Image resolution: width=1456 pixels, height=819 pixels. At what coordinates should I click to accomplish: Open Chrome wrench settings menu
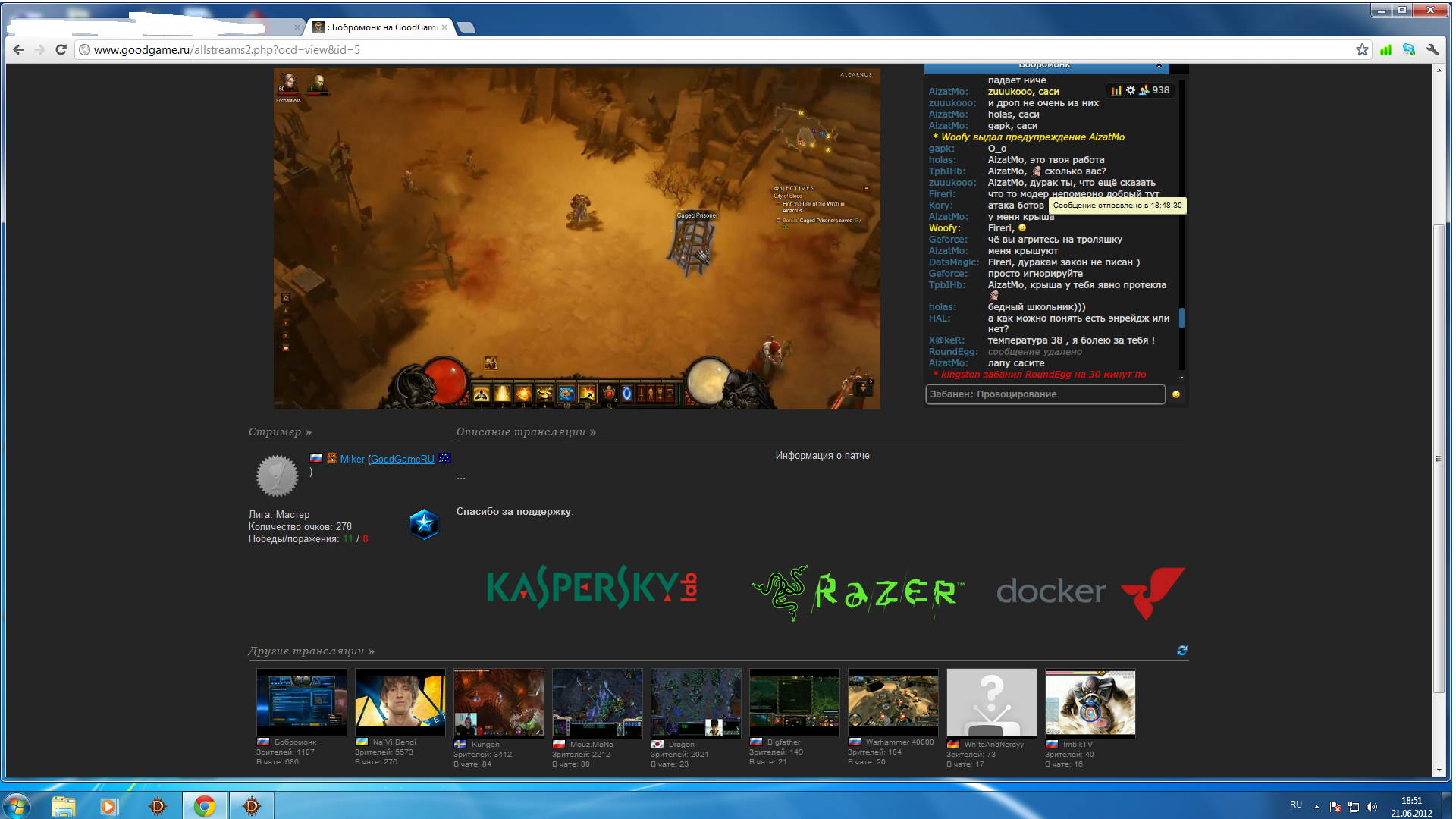[x=1432, y=50]
